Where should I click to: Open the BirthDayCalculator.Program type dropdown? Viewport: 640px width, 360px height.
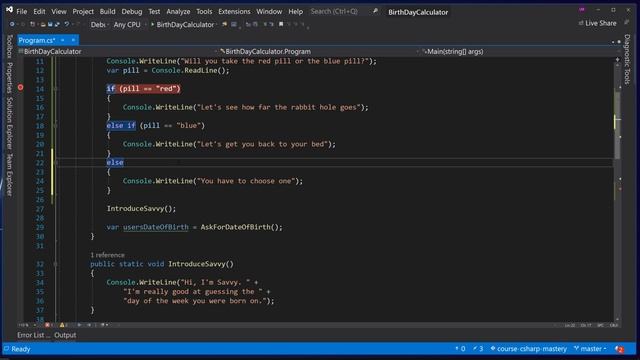pos(320,51)
